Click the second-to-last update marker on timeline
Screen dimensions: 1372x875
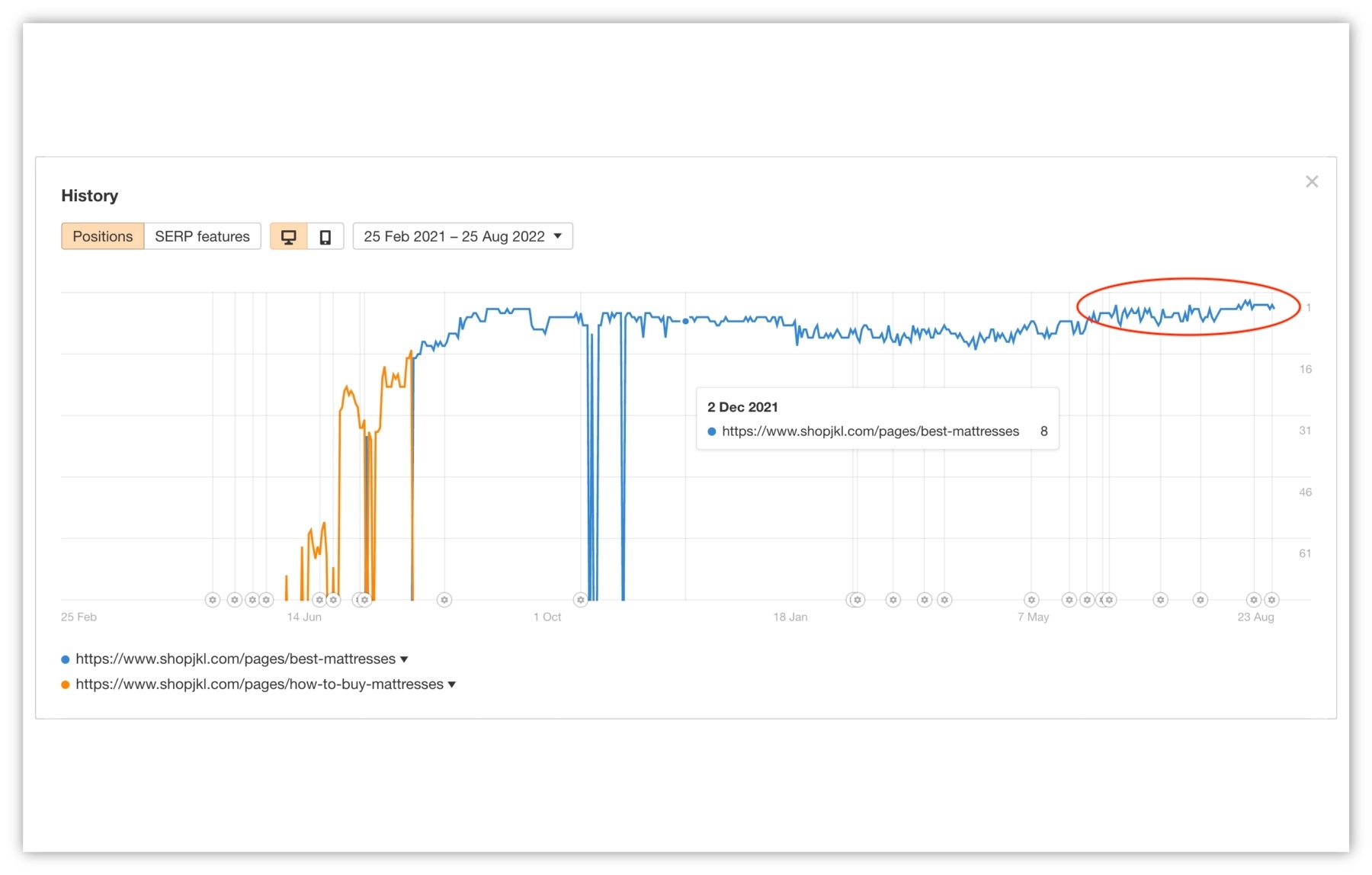[x=1253, y=600]
